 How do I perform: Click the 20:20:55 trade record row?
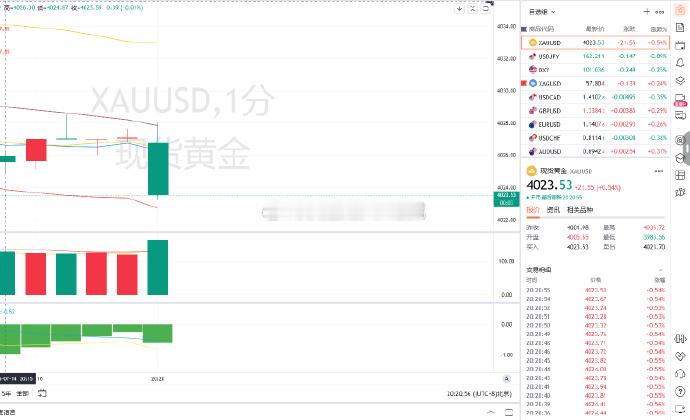(595, 290)
